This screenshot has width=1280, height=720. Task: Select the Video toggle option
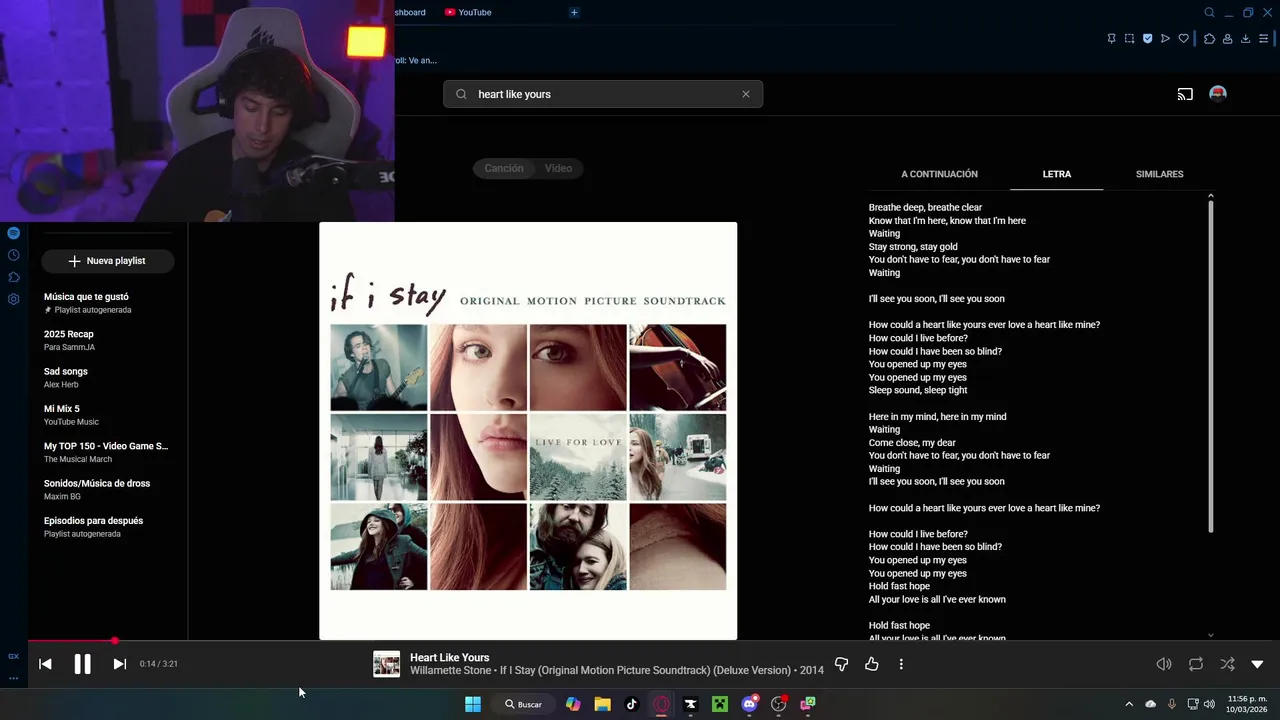tap(558, 168)
